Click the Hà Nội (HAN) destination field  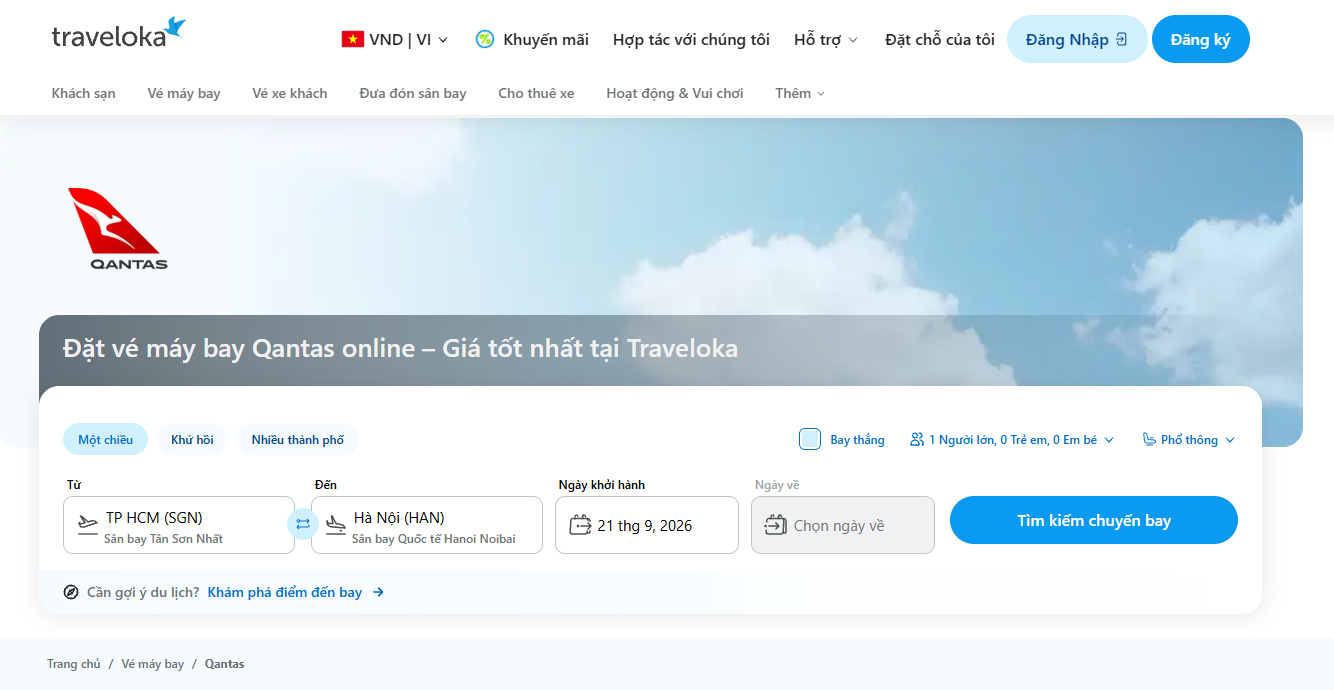427,525
